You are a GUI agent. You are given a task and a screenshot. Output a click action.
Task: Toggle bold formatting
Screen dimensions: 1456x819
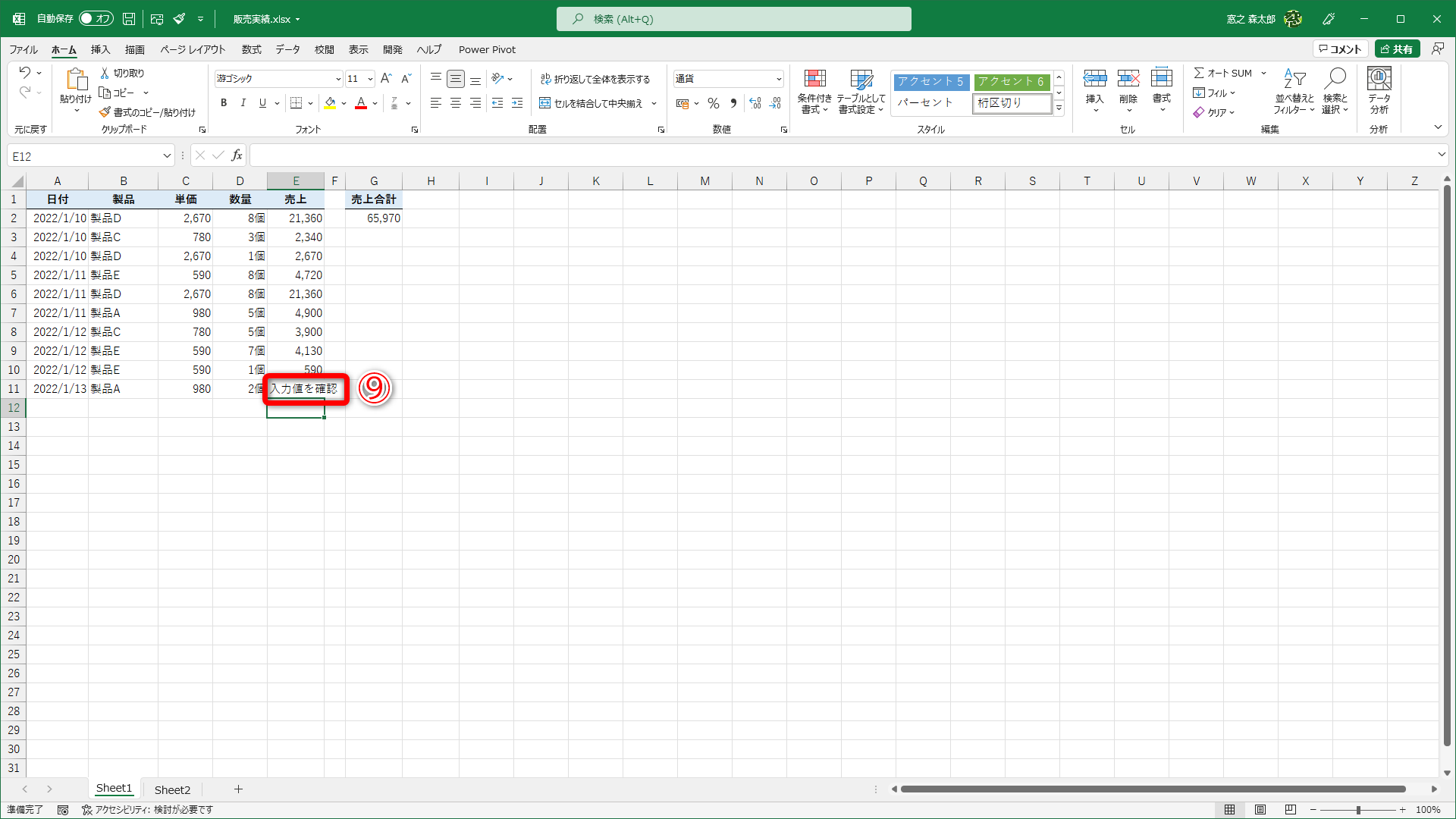pyautogui.click(x=224, y=103)
